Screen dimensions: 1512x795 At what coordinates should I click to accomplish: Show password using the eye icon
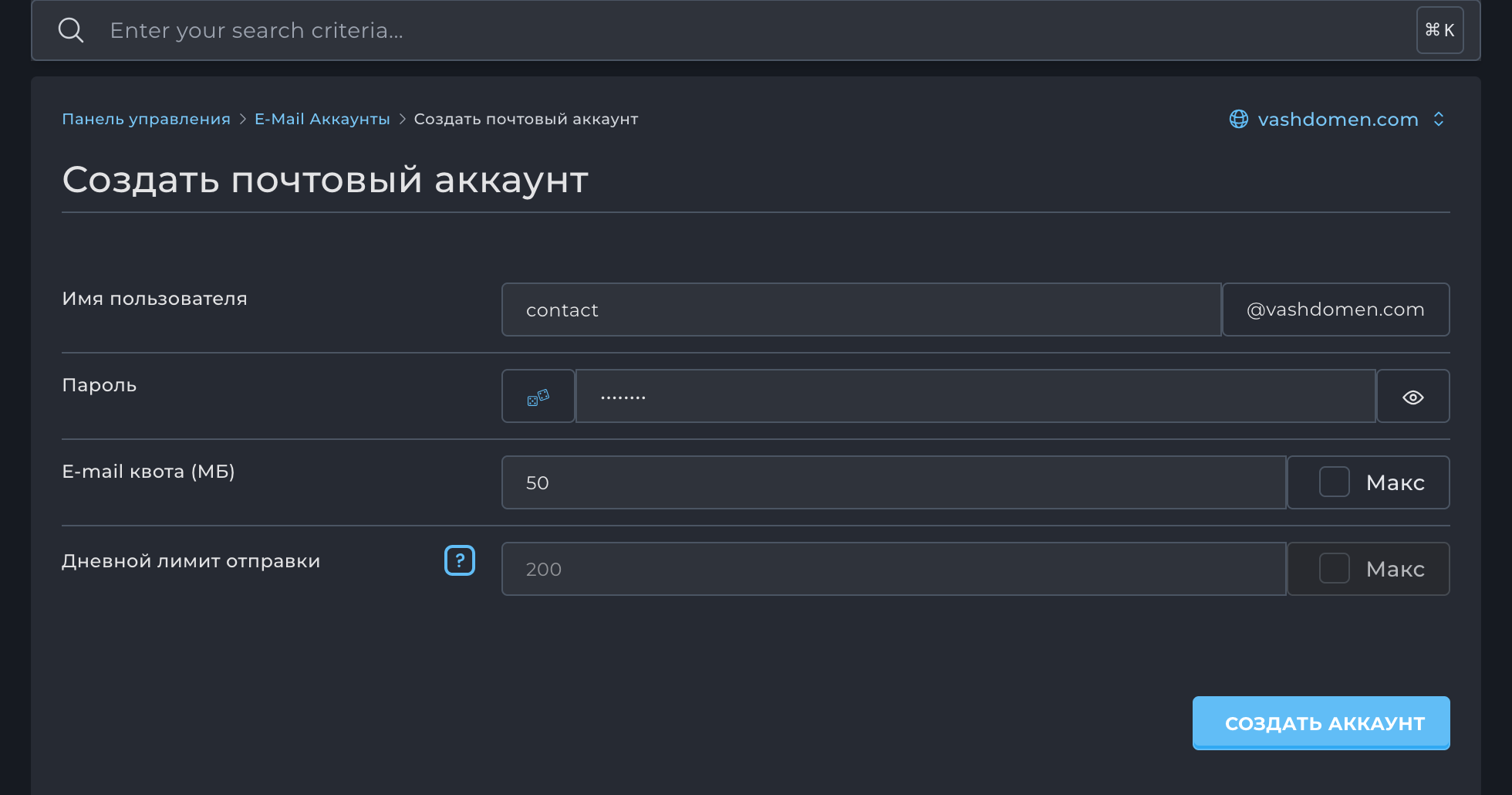1412,396
